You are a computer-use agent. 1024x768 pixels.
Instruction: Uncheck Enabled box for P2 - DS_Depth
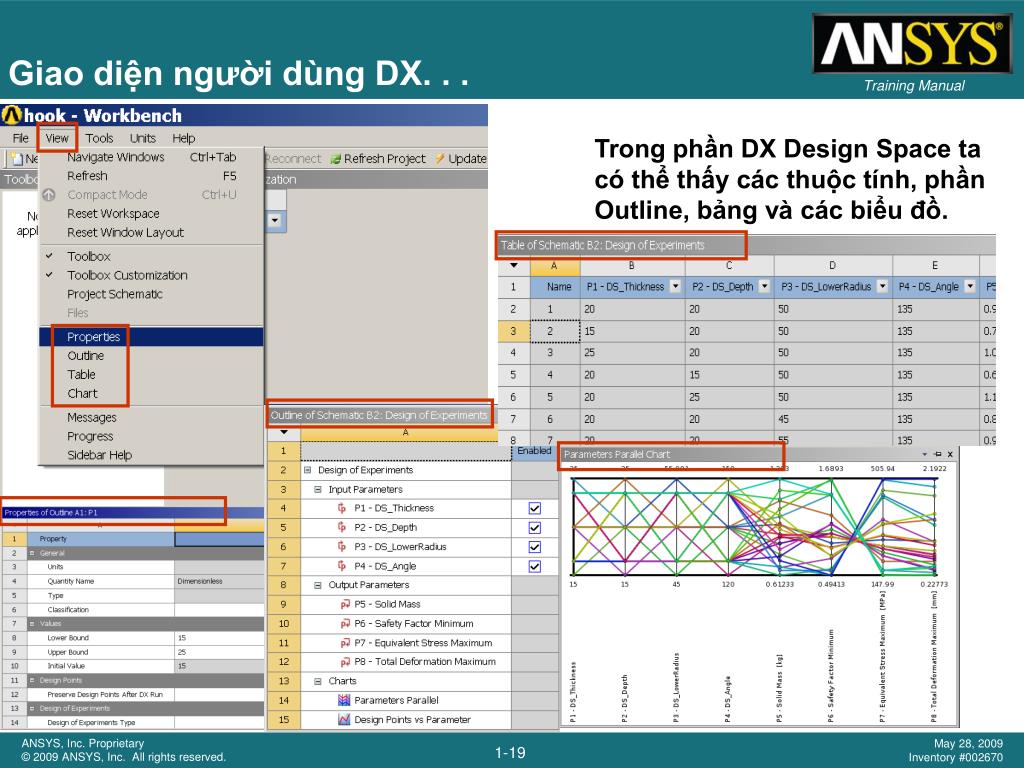pos(535,528)
